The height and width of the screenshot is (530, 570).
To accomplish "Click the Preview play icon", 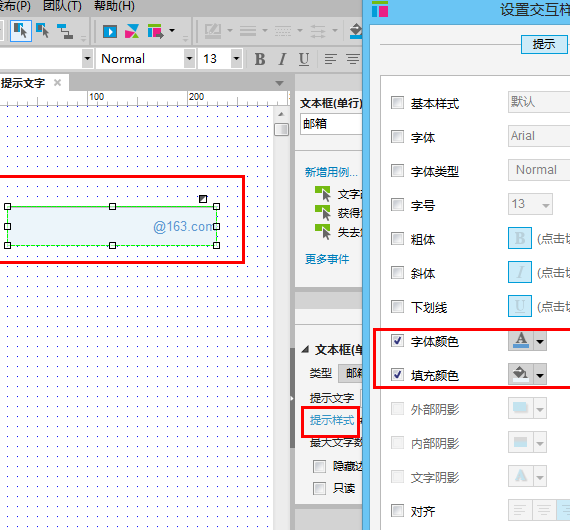I will coord(110,32).
